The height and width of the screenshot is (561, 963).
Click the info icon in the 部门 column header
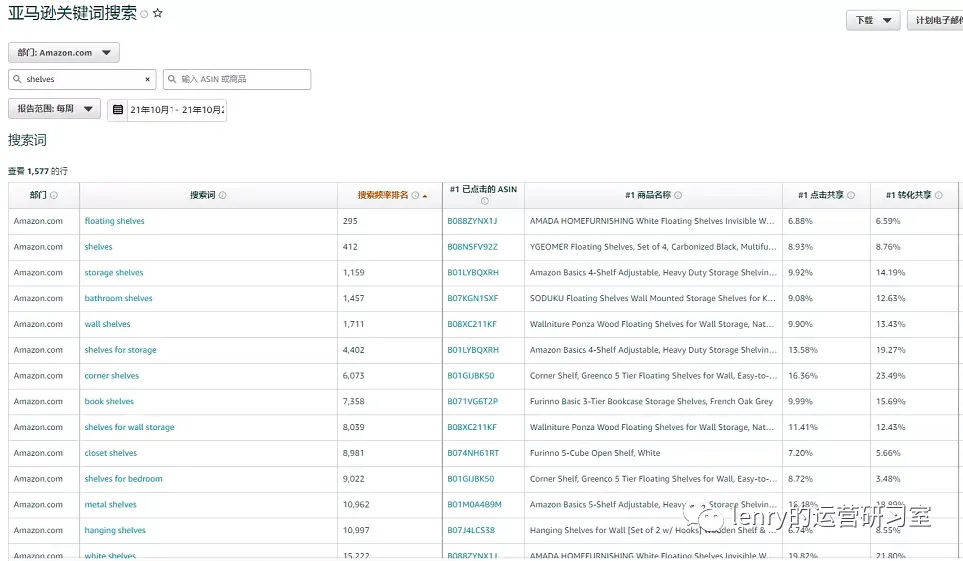tap(54, 195)
